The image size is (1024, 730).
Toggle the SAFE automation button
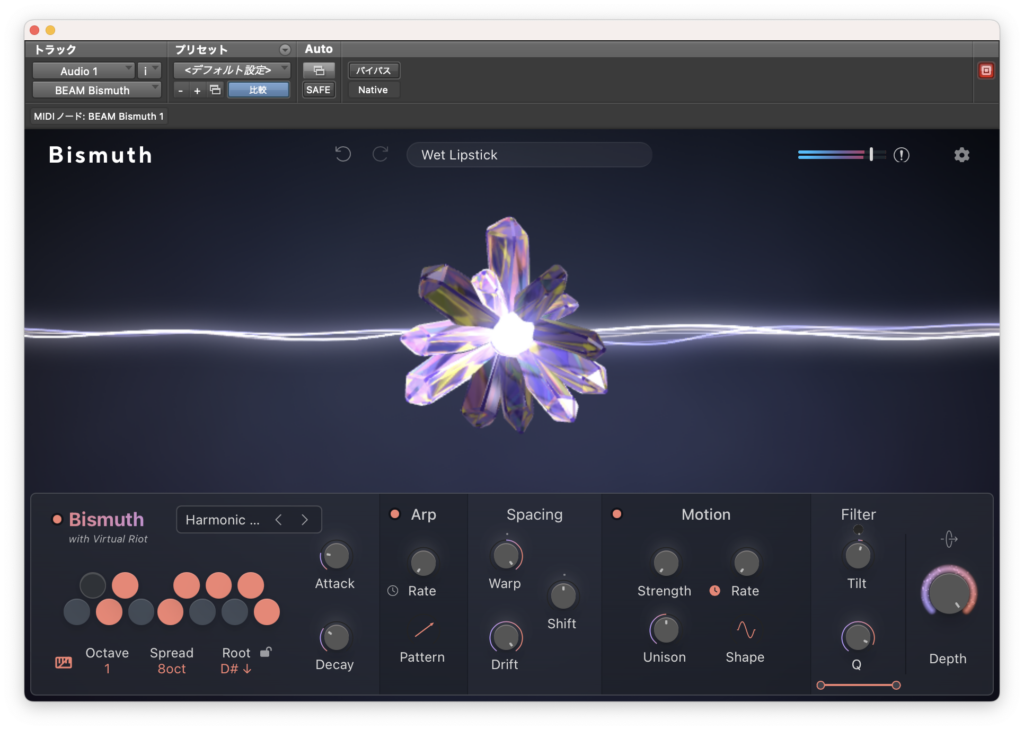(319, 89)
